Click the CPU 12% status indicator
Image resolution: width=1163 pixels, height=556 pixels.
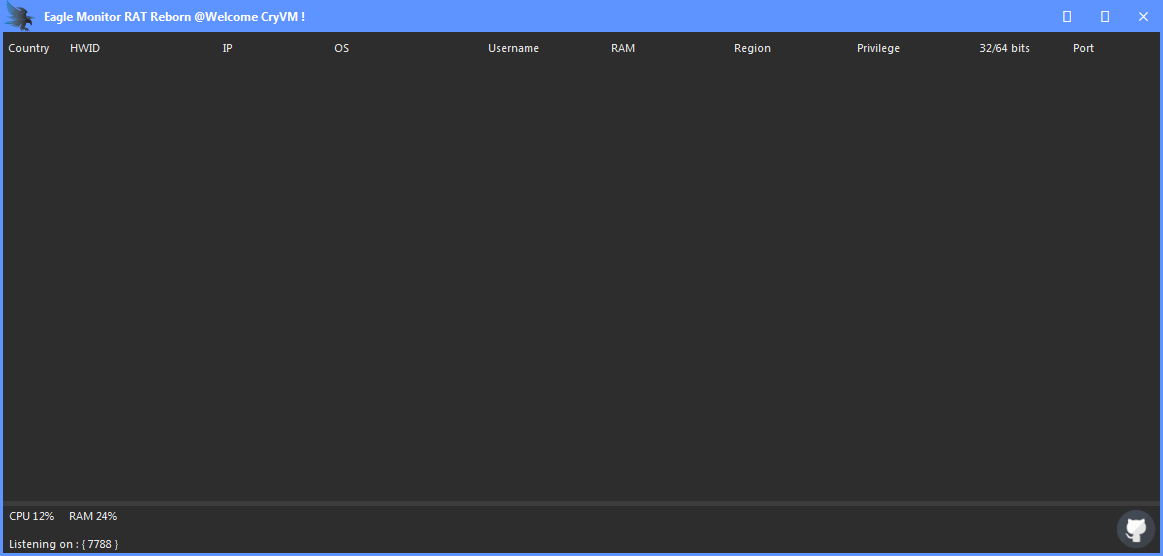point(32,516)
